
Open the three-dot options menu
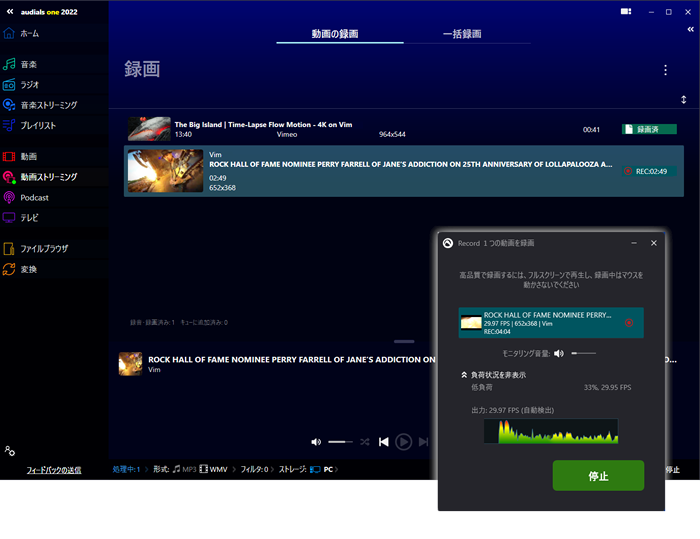tap(665, 70)
